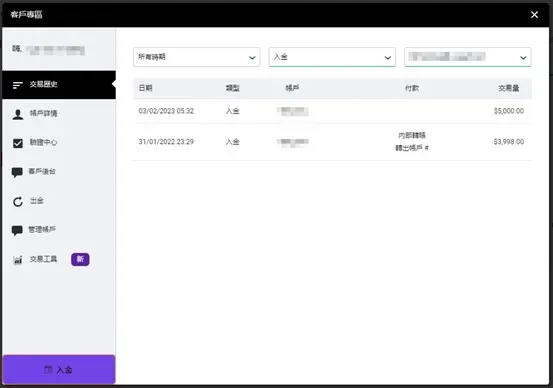Close the 客戶專區 dialog
553x388 pixels.
coord(534,14)
